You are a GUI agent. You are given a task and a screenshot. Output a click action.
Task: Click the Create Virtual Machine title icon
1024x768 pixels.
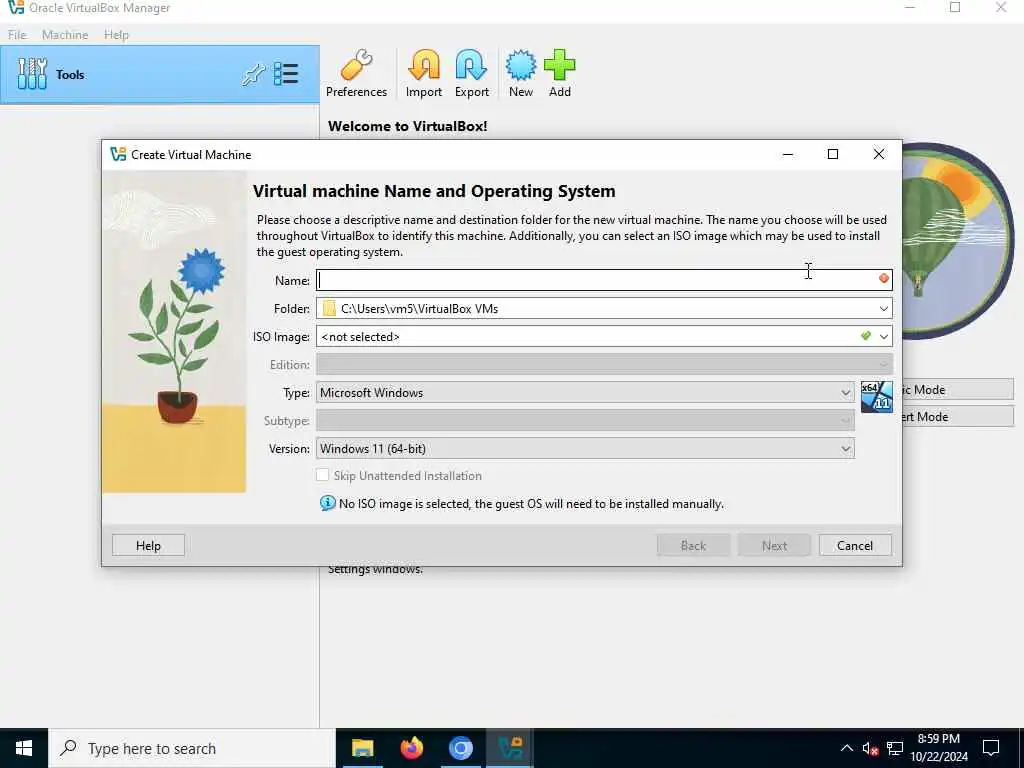(118, 154)
